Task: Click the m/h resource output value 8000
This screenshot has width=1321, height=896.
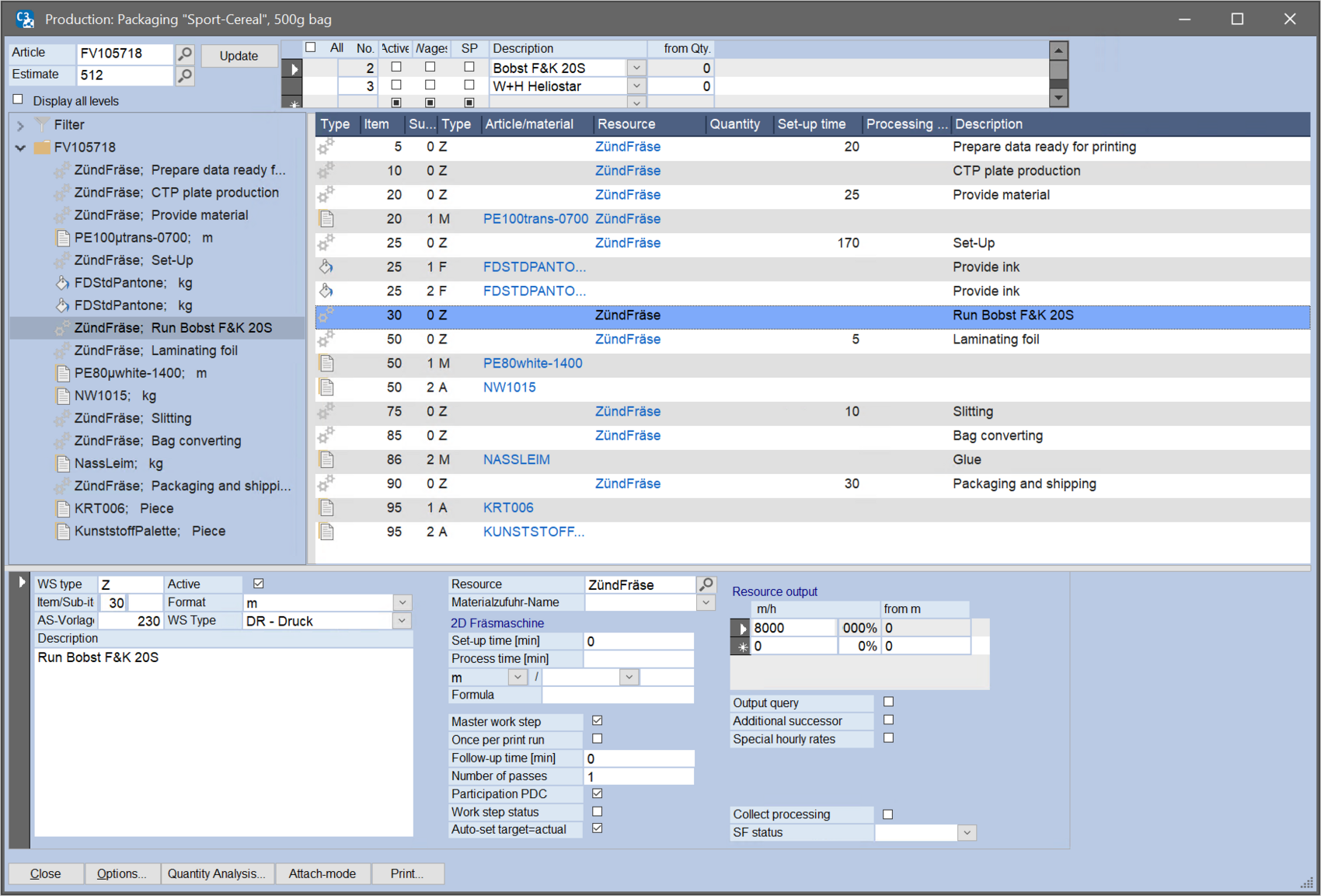Action: click(793, 628)
